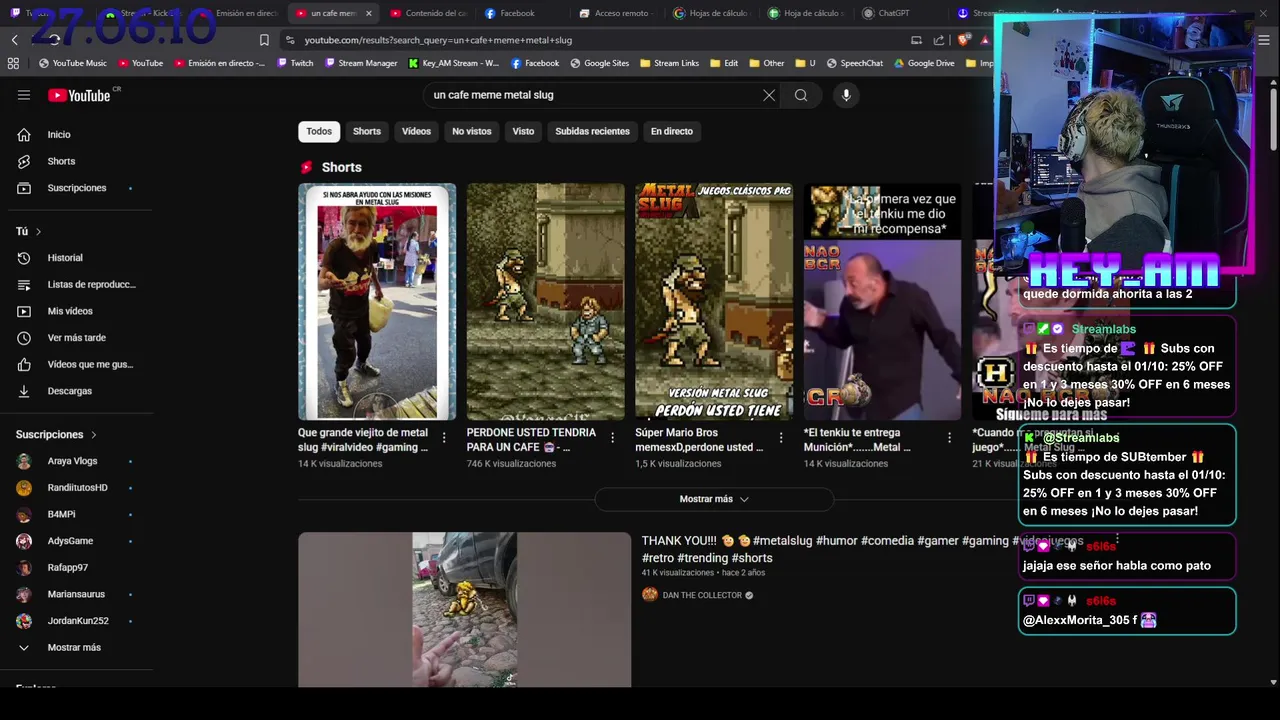Open the Stream Links bookmark folder
This screenshot has height=720, width=1280.
(x=669, y=63)
